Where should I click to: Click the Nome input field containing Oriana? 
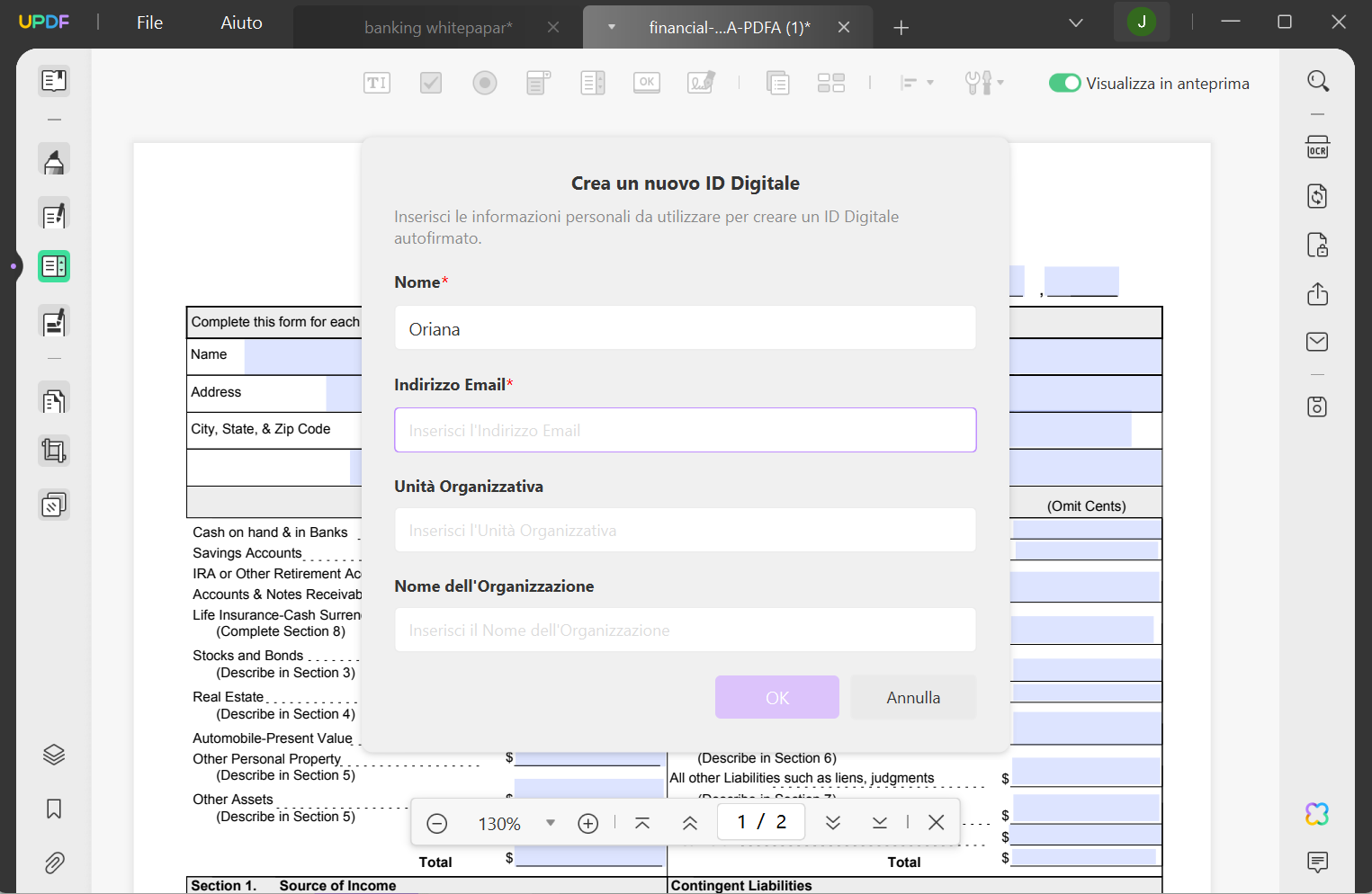point(686,327)
